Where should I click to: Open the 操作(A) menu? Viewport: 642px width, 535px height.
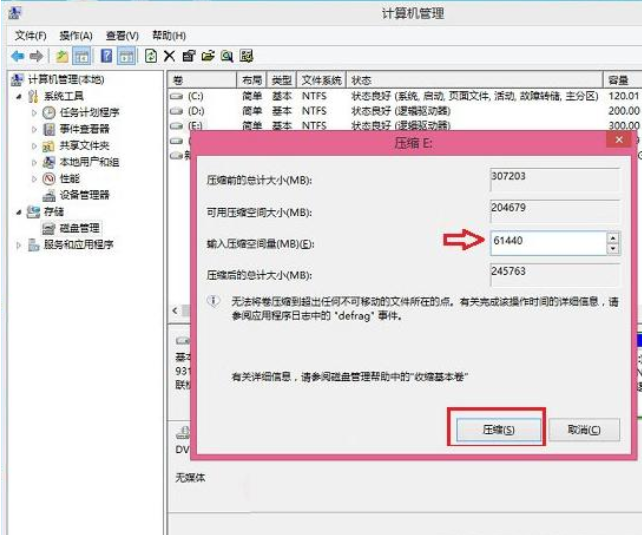click(x=75, y=36)
